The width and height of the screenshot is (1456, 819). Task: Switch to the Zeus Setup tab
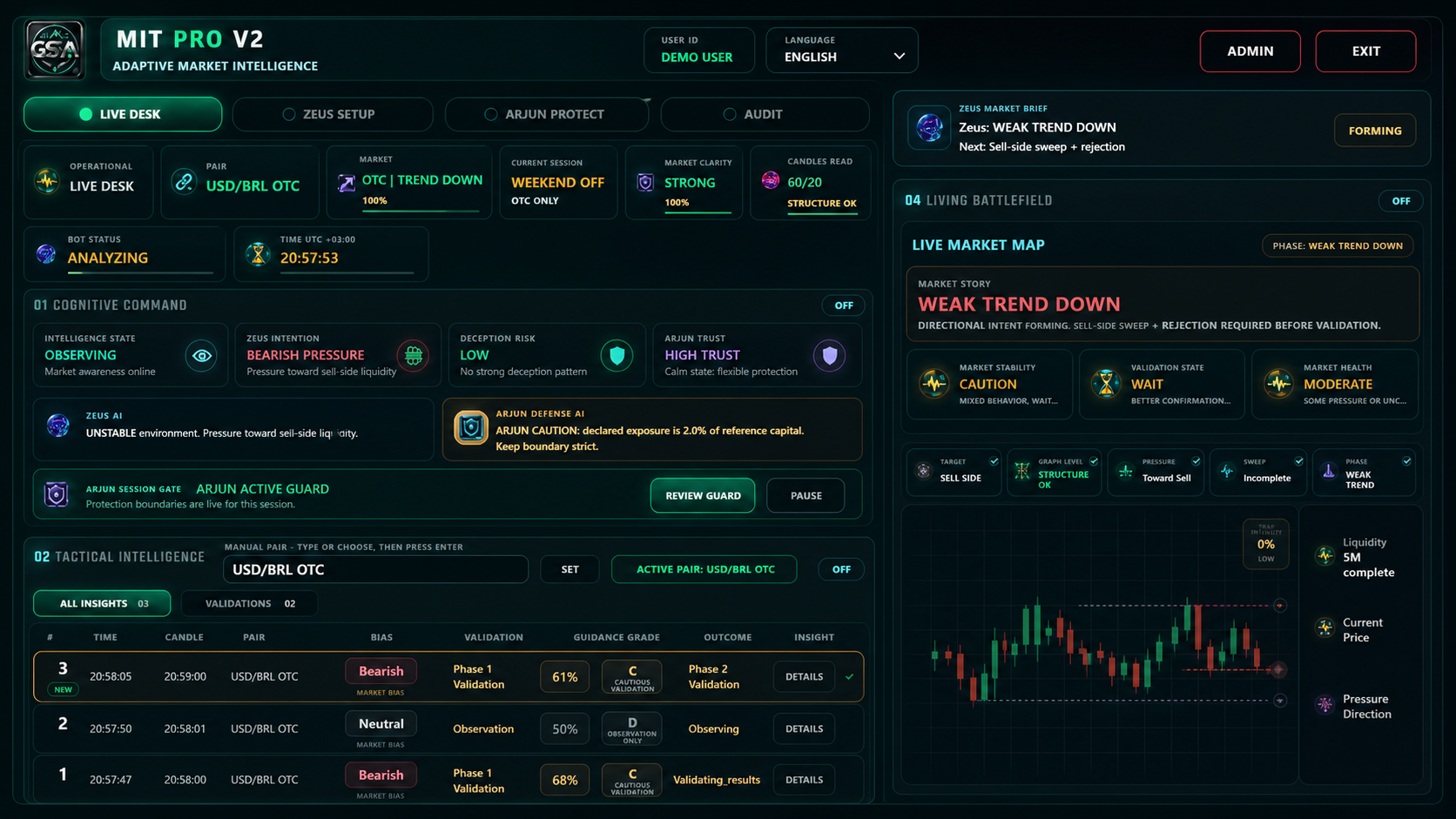coord(333,114)
